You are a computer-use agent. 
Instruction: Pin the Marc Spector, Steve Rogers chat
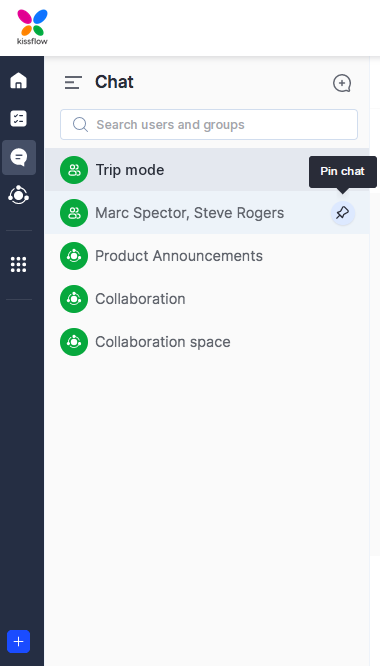coord(343,213)
